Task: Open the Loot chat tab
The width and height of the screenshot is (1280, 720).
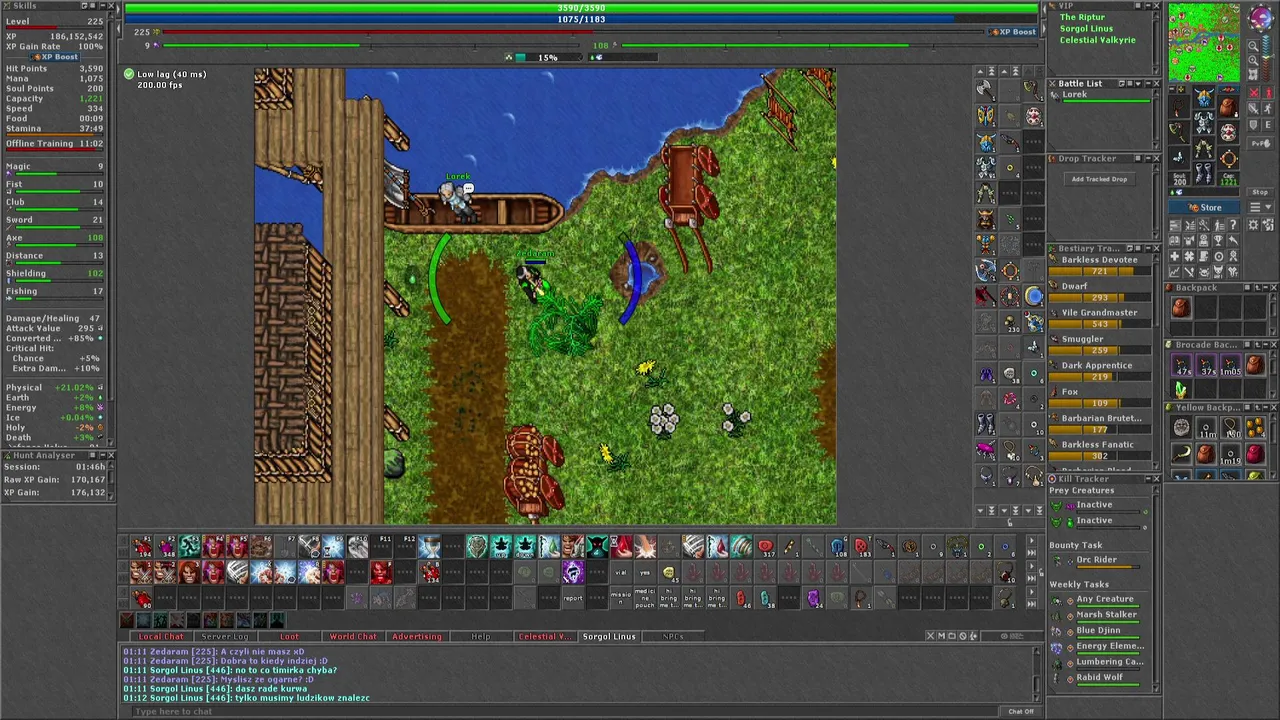Action: pyautogui.click(x=289, y=636)
